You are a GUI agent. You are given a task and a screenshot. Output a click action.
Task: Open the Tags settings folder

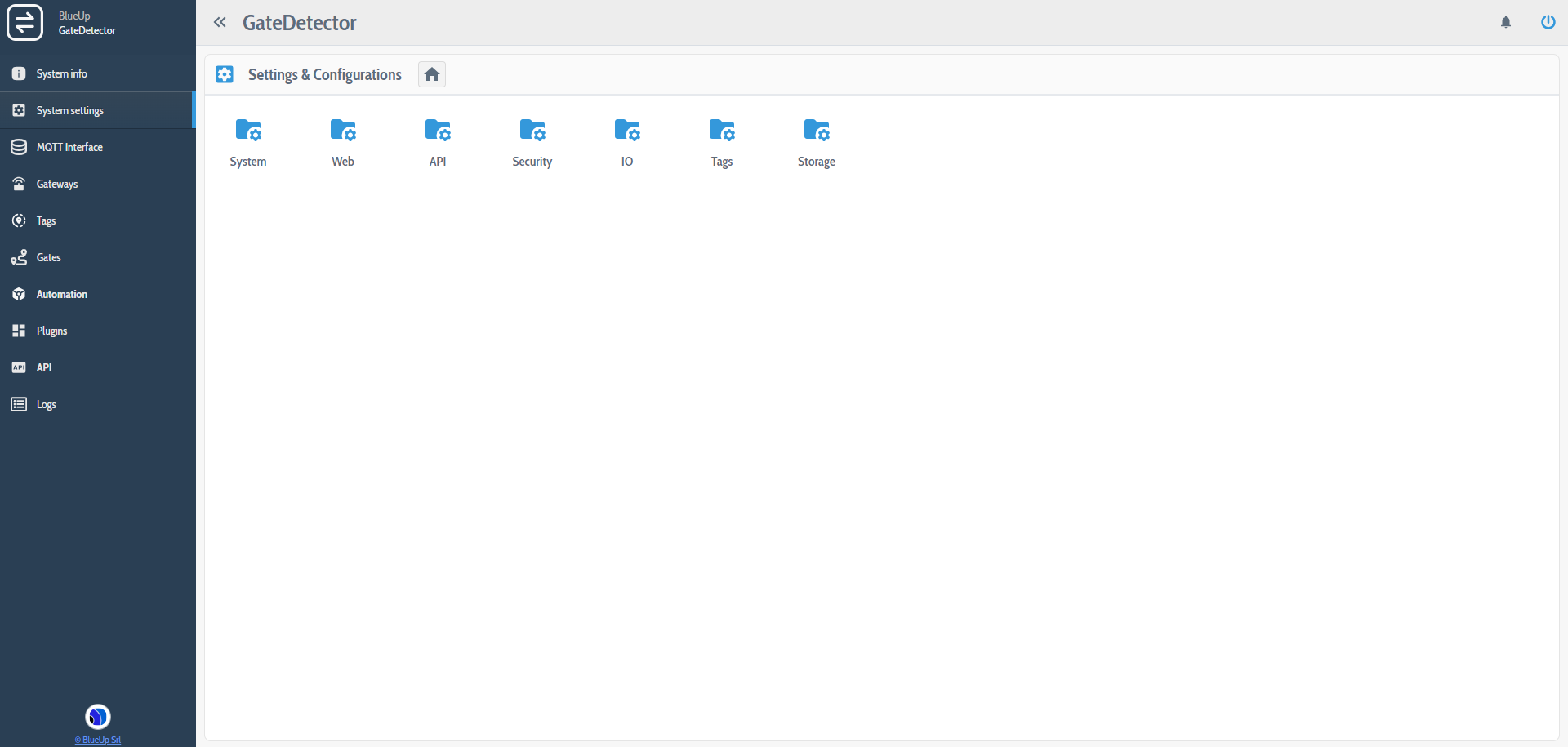722,142
